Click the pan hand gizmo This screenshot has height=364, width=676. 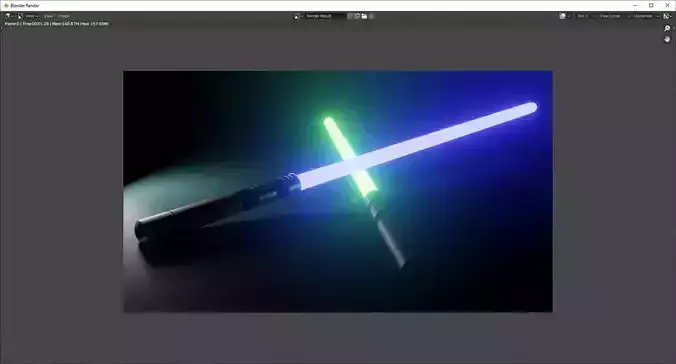click(x=667, y=39)
